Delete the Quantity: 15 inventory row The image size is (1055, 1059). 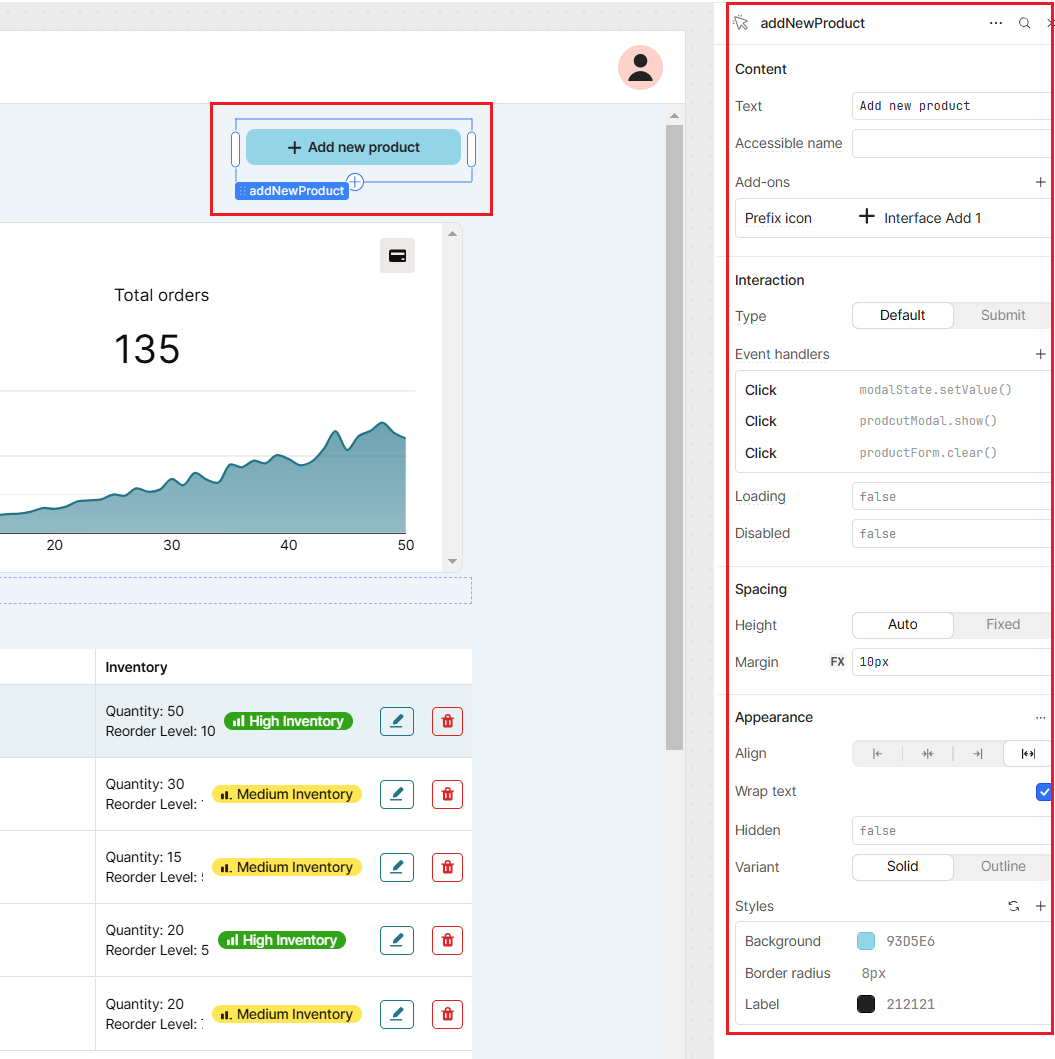pyautogui.click(x=447, y=867)
